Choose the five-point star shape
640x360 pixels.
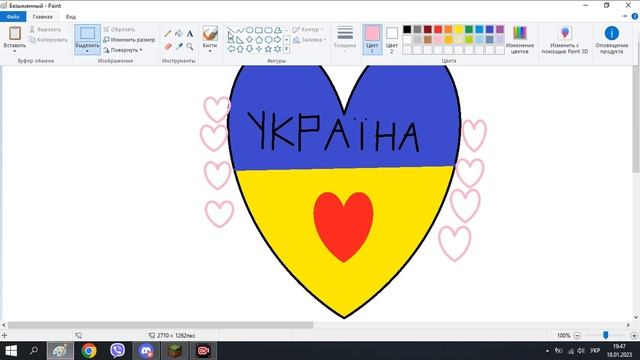coord(268,49)
